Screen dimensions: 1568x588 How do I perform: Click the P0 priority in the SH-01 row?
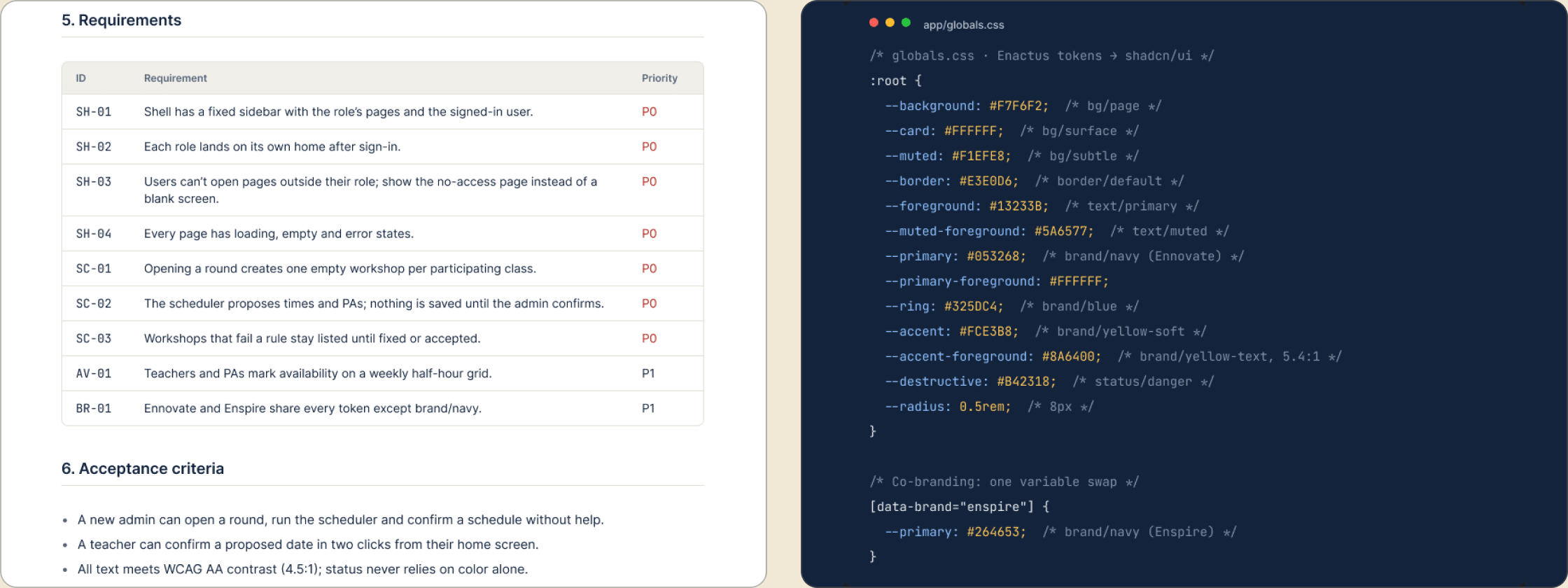pos(649,112)
